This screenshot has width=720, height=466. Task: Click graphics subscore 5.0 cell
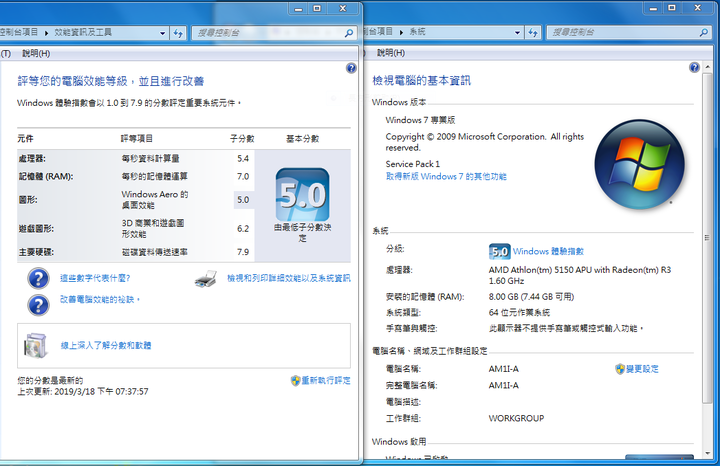click(243, 200)
